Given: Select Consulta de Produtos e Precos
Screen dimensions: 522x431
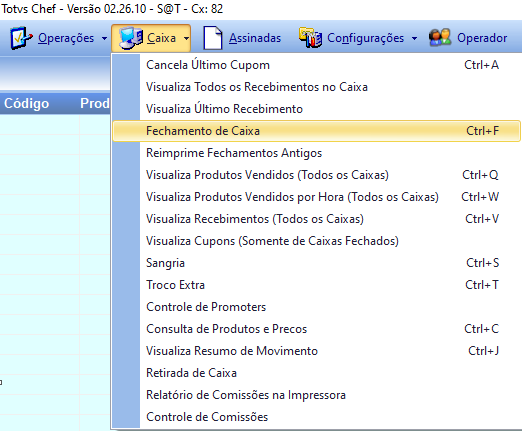Looking at the screenshot, I should click(316, 329).
